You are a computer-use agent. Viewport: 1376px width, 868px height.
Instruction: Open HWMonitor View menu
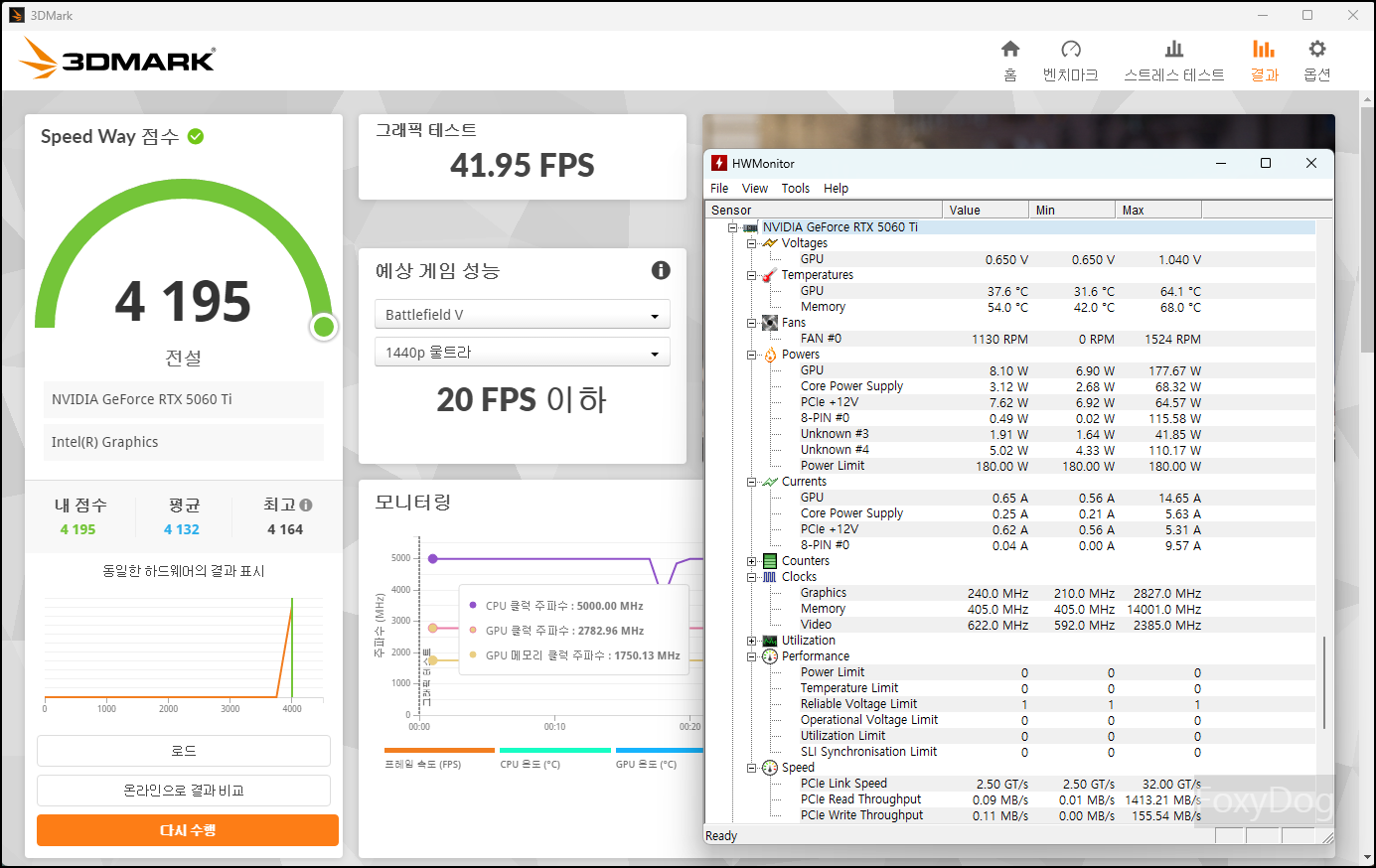(755, 188)
